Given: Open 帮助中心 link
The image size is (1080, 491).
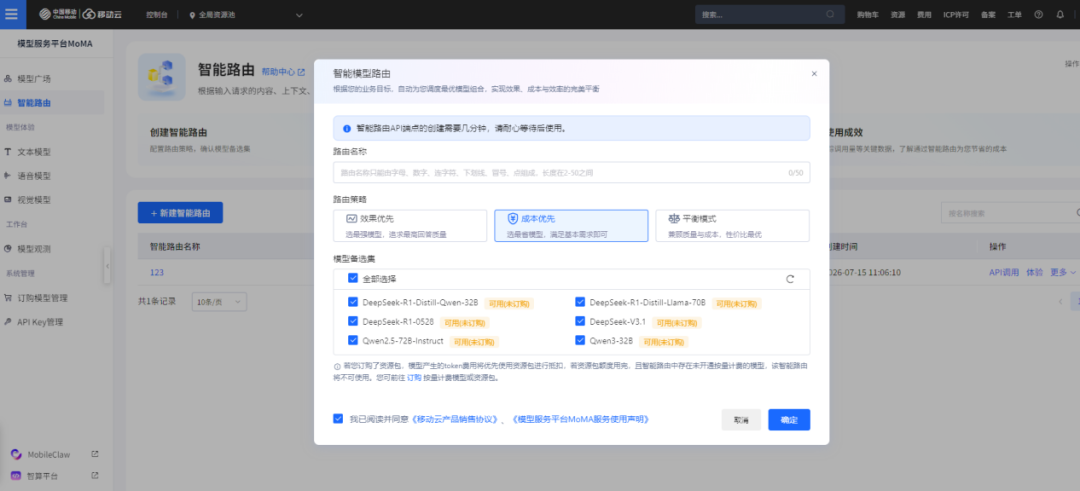Looking at the screenshot, I should (x=283, y=72).
